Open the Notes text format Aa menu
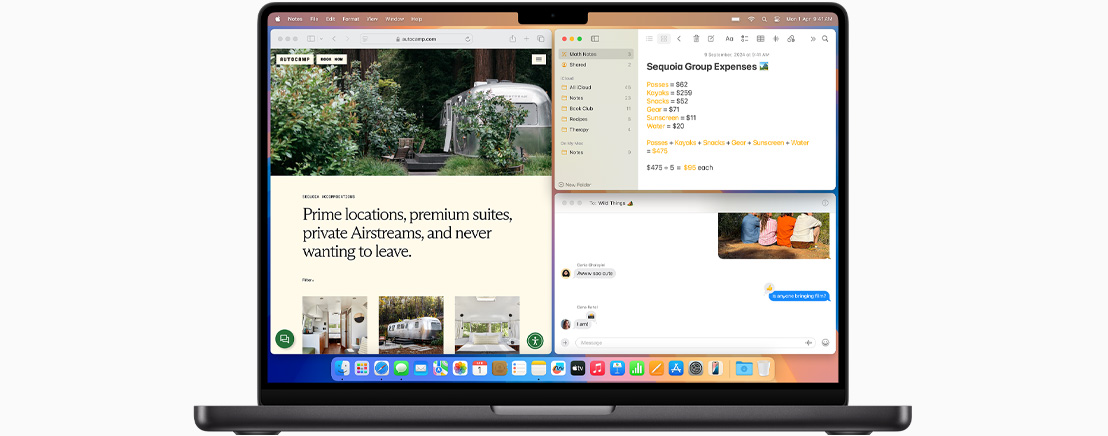1108x436 pixels. (728, 39)
